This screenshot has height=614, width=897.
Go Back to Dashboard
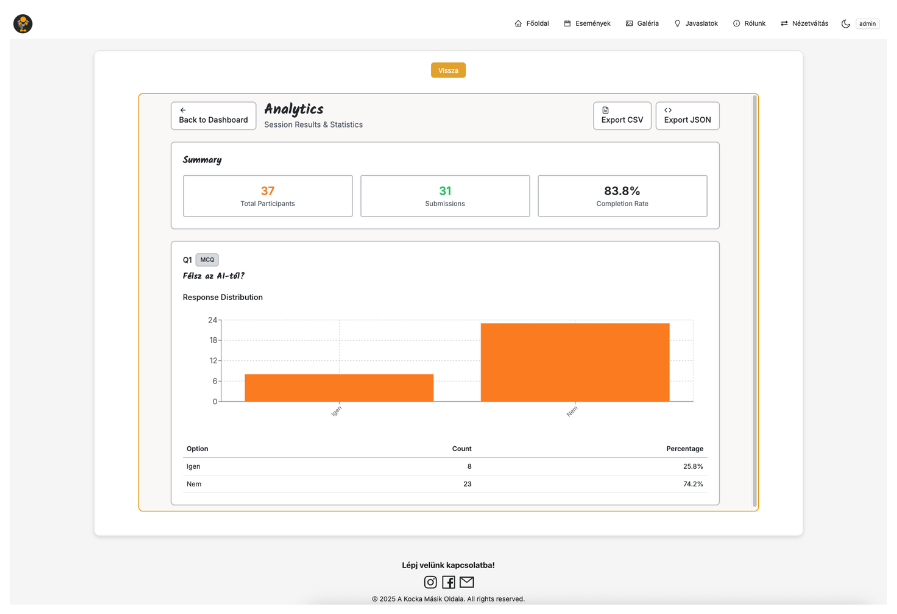tap(213, 116)
